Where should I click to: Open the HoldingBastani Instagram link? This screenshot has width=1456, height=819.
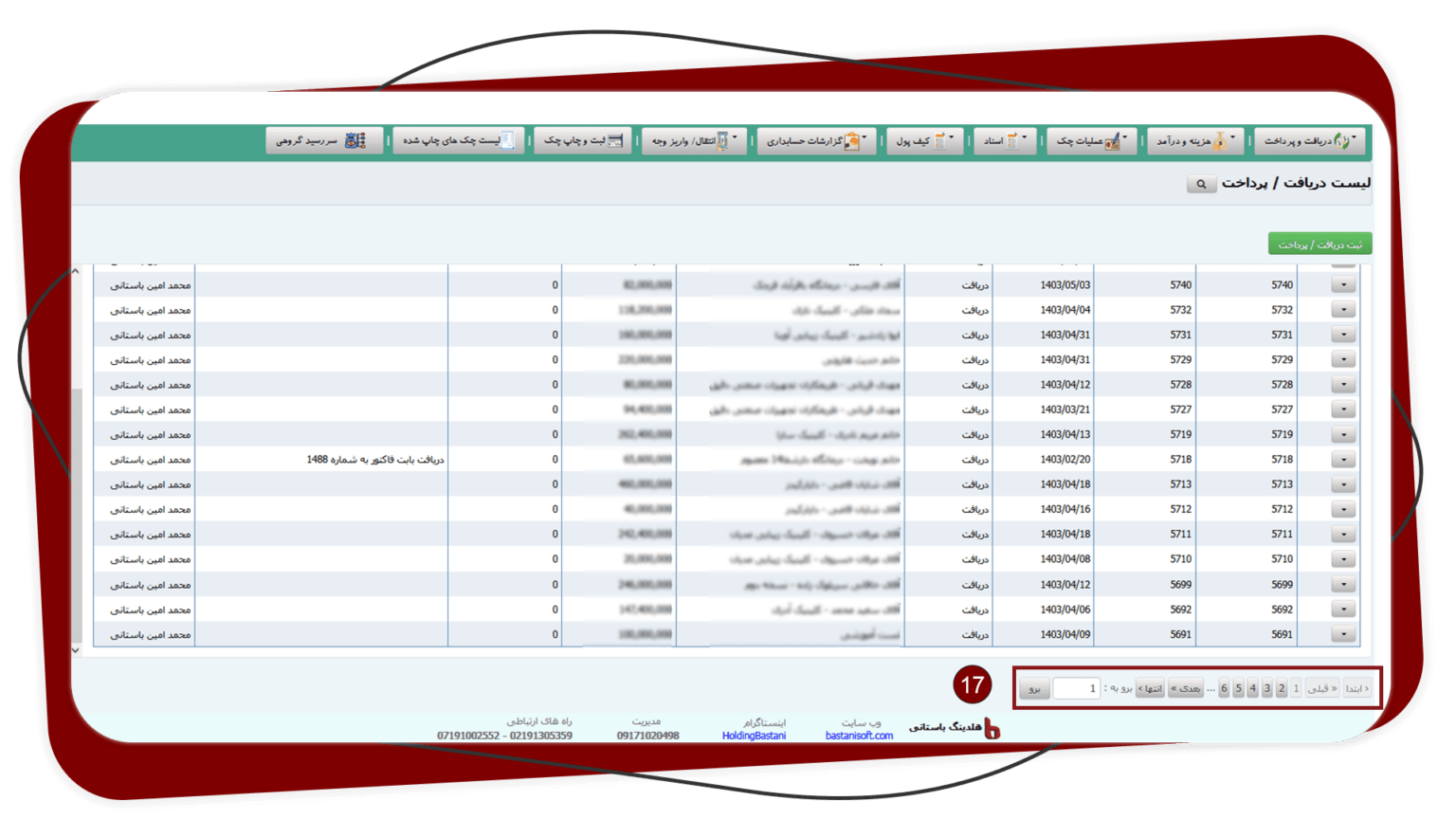click(x=754, y=736)
